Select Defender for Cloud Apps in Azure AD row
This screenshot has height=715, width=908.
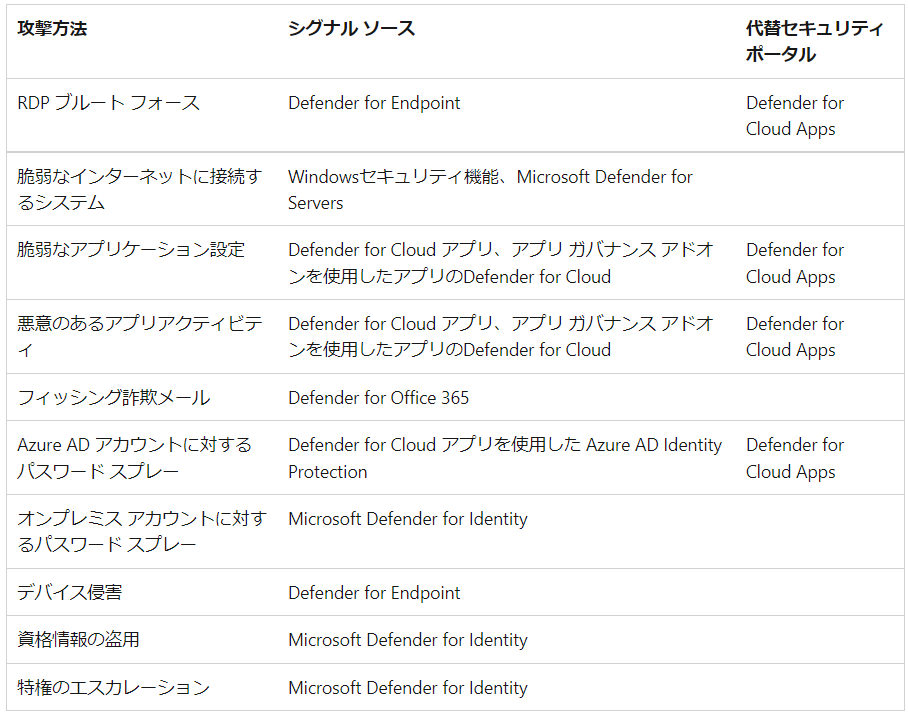(794, 458)
